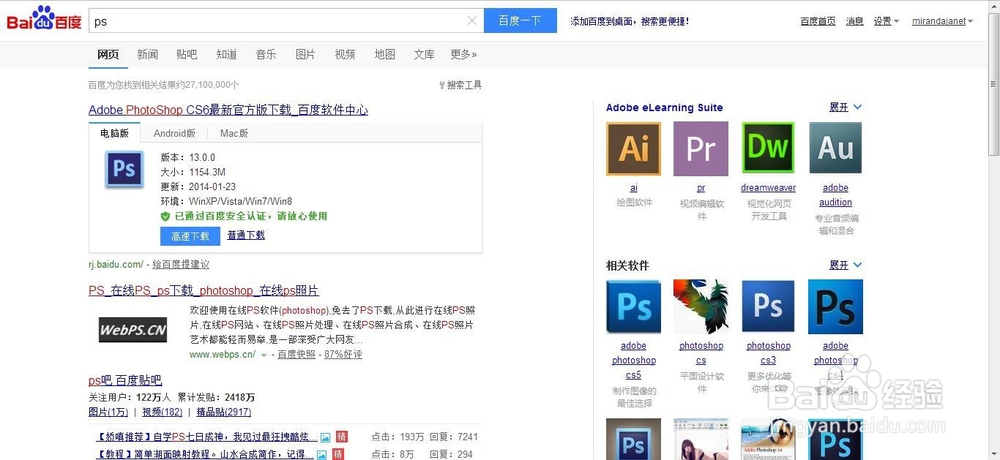Open the 自学PS七日成神 post link
This screenshot has height=460, width=1000.
point(205,438)
